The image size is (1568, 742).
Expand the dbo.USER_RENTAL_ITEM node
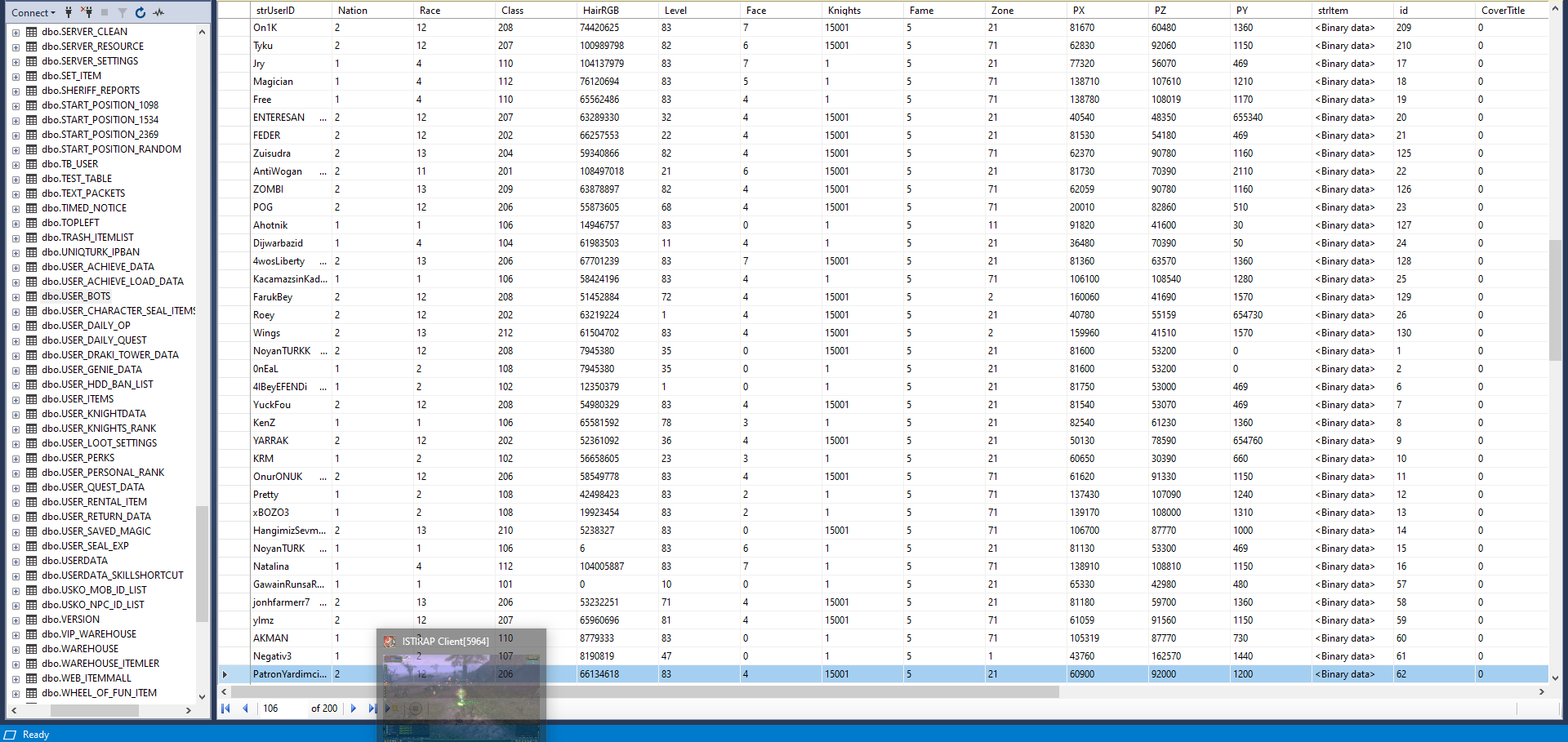click(x=16, y=502)
